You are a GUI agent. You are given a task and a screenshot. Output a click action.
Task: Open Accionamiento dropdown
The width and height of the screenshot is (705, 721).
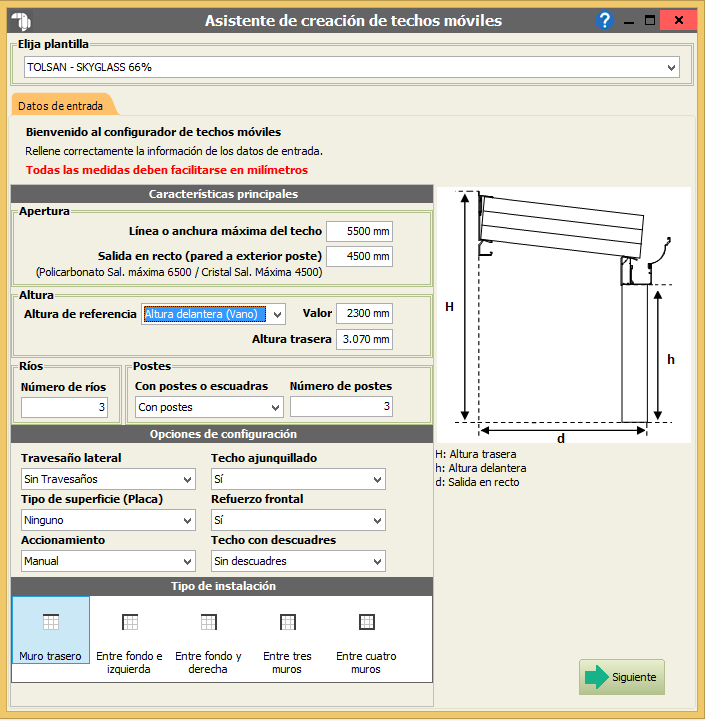click(108, 561)
